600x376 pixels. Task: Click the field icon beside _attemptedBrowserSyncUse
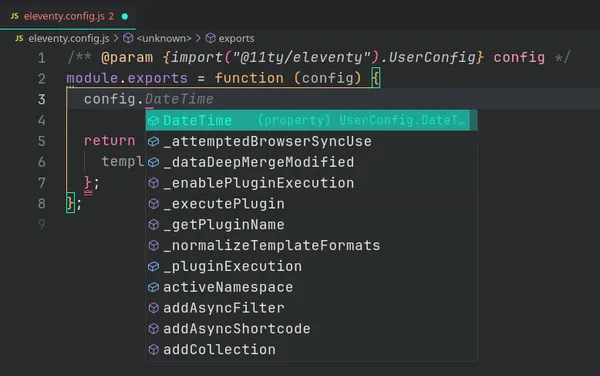[x=153, y=142]
